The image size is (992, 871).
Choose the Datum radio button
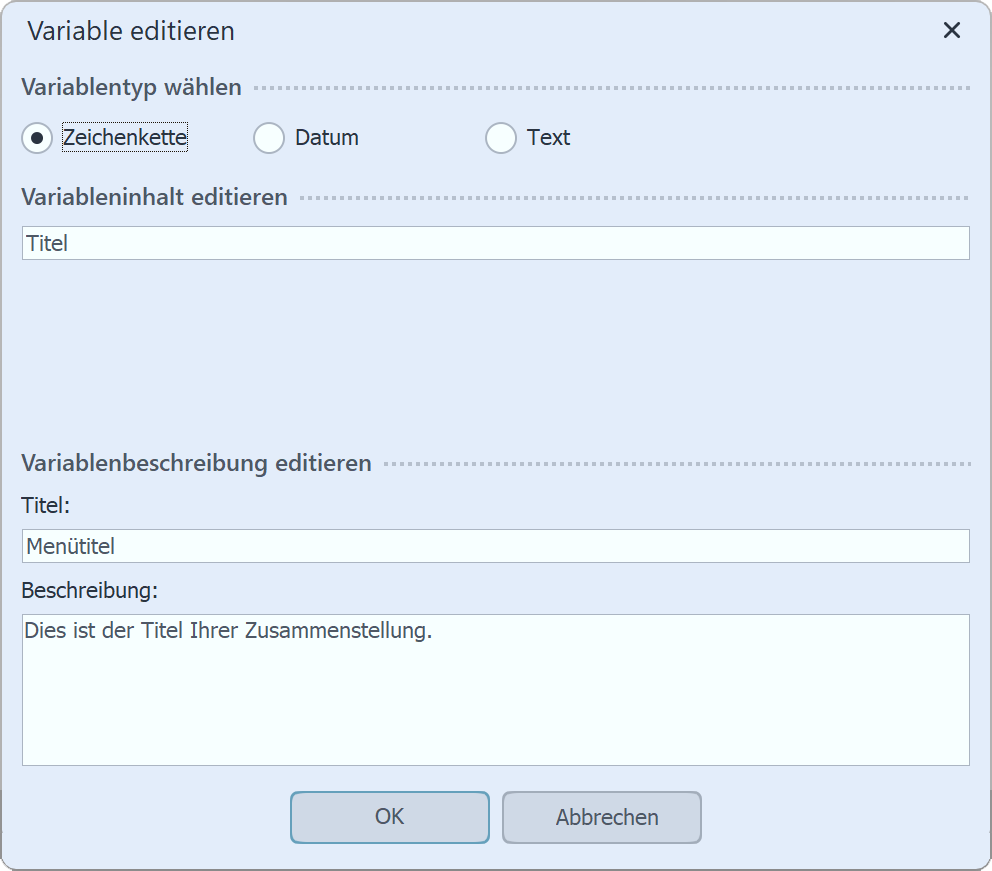(x=268, y=138)
